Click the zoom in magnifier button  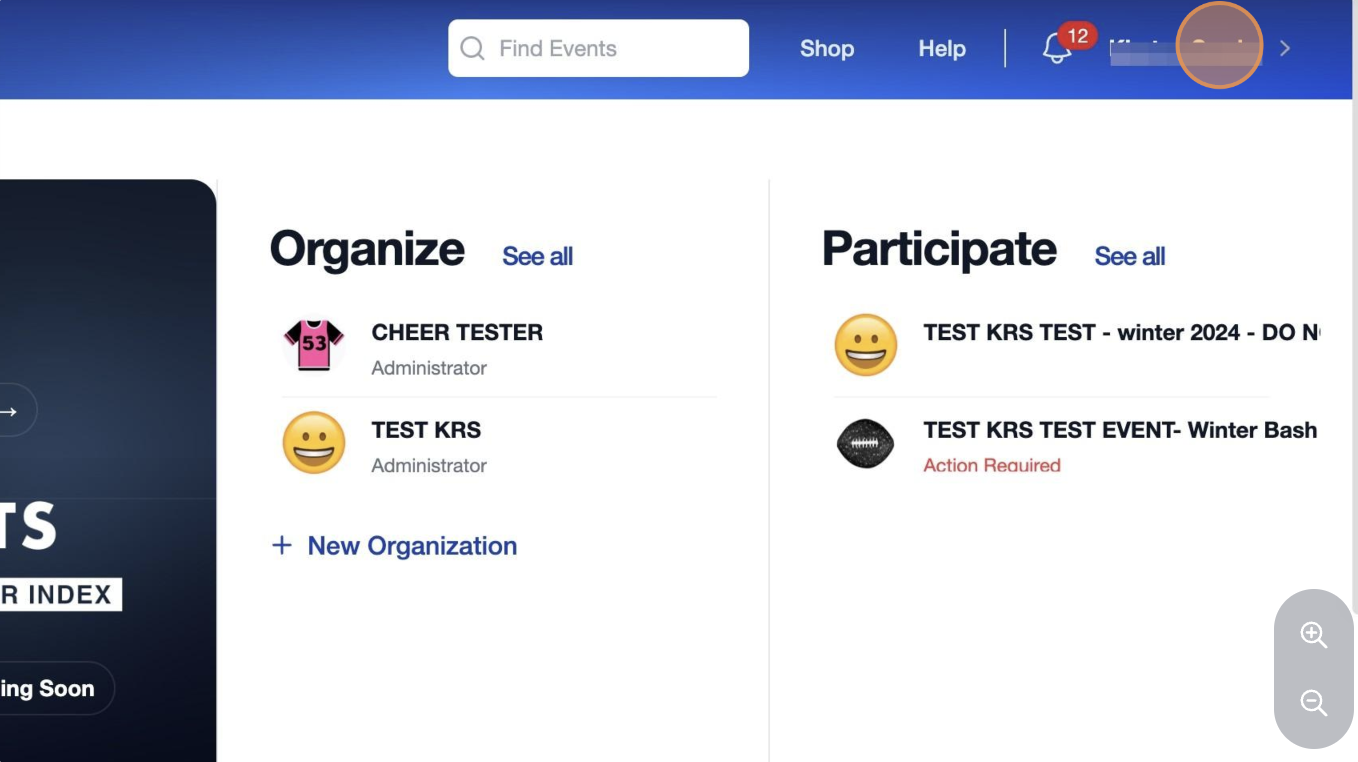coord(1313,635)
